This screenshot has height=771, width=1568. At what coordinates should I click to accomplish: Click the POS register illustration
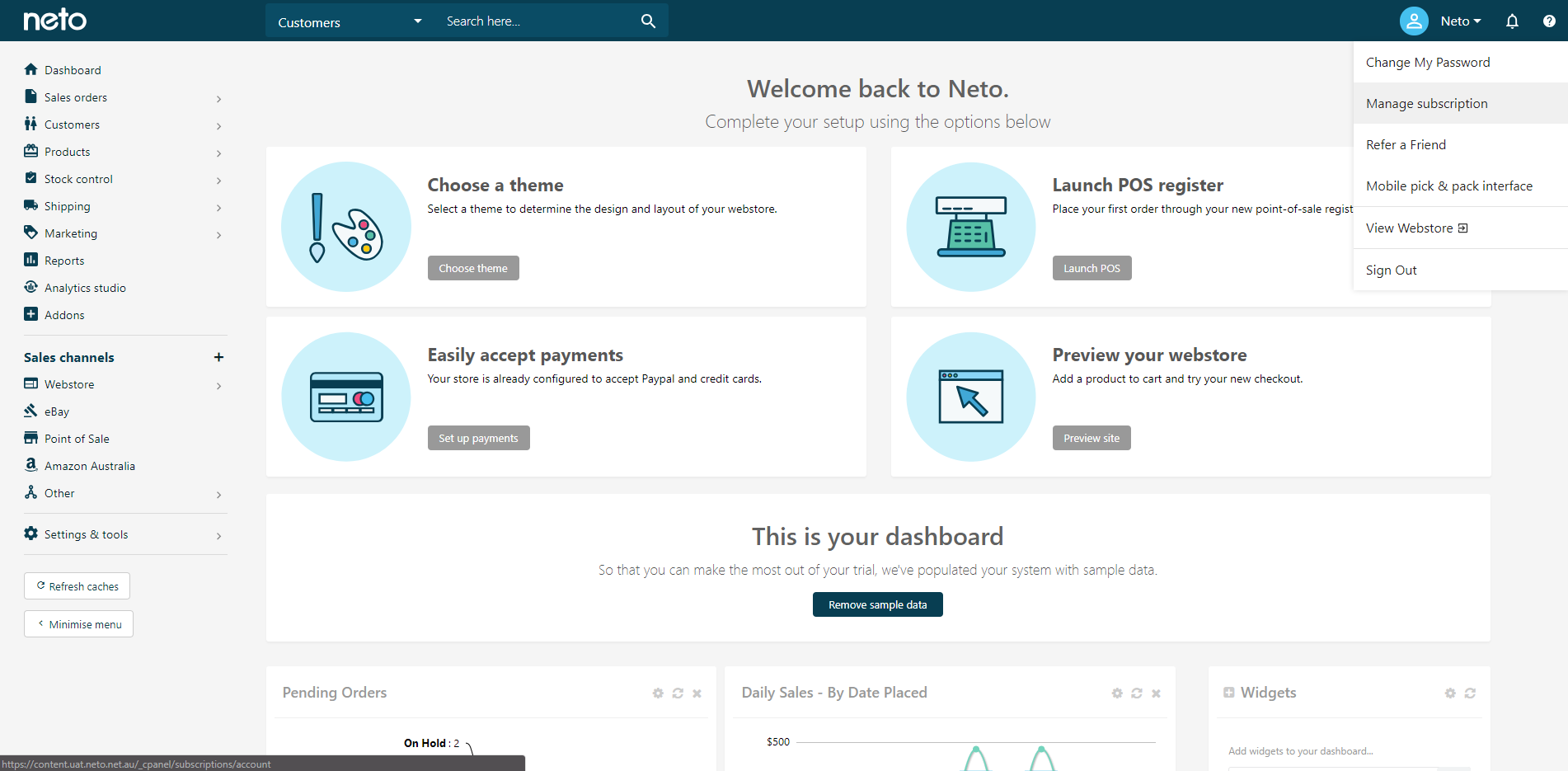(971, 227)
